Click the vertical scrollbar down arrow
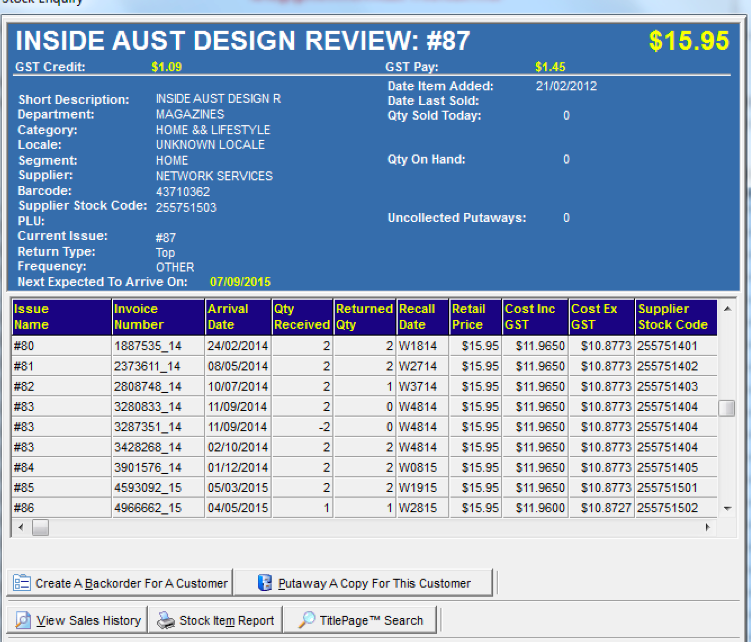Image resolution: width=751 pixels, height=642 pixels. coord(727,509)
